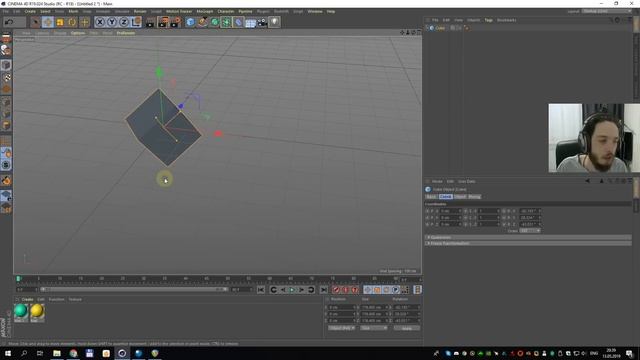Image resolution: width=640 pixels, height=360 pixels.
Task: Select the spline Pen tool icon
Action: [x=202, y=22]
